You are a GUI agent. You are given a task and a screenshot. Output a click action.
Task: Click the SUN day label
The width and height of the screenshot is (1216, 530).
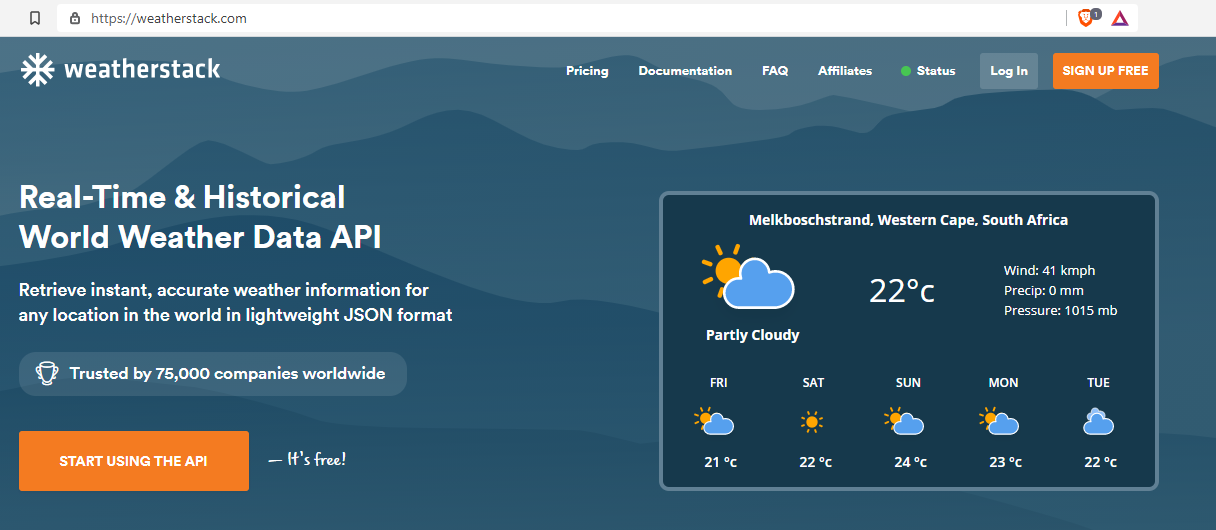tap(908, 383)
